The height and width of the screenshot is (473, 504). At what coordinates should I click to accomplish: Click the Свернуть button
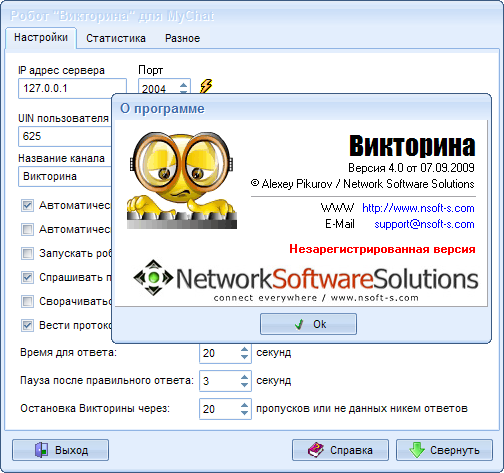[x=444, y=450]
